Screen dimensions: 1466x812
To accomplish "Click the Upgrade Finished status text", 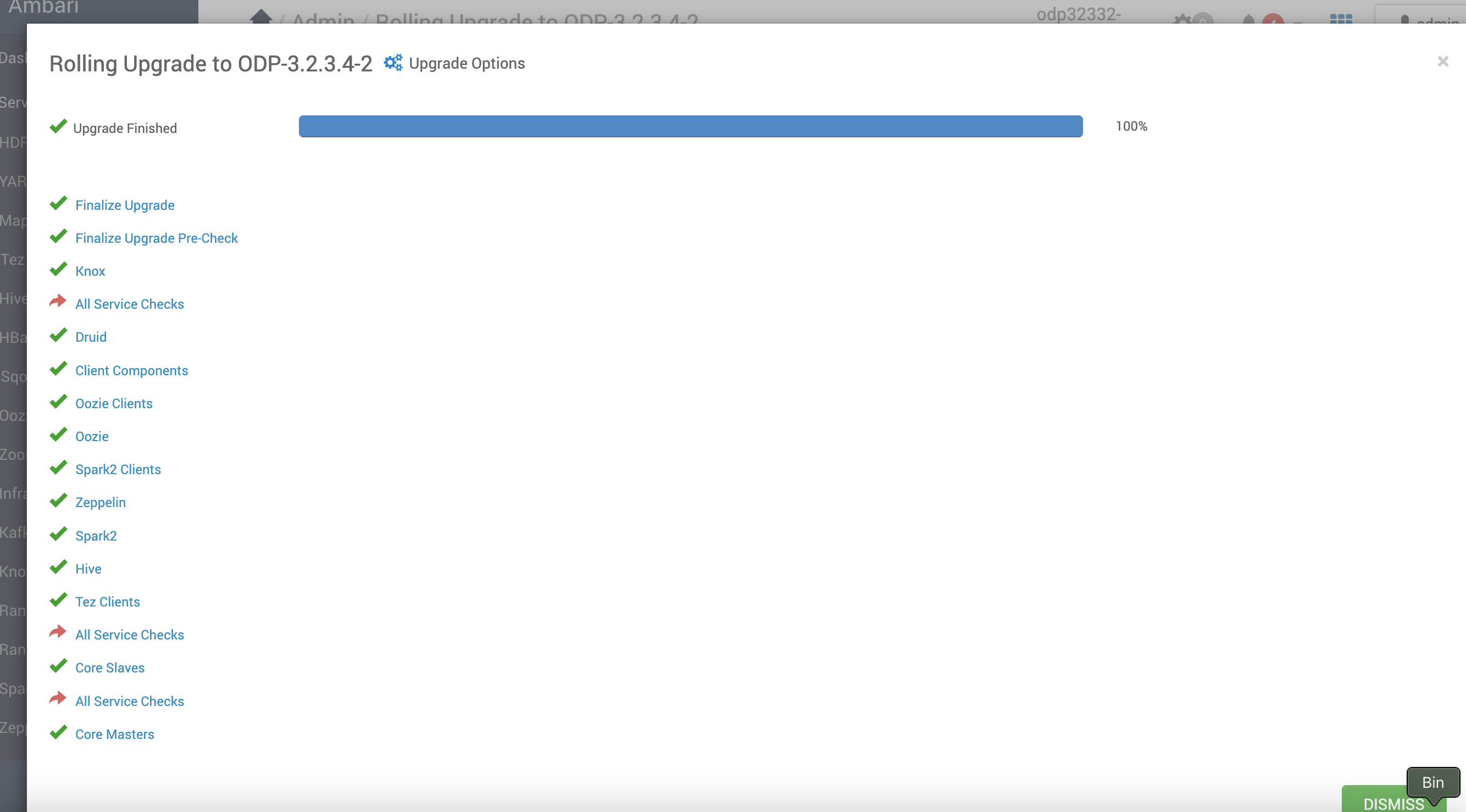I will [125, 129].
